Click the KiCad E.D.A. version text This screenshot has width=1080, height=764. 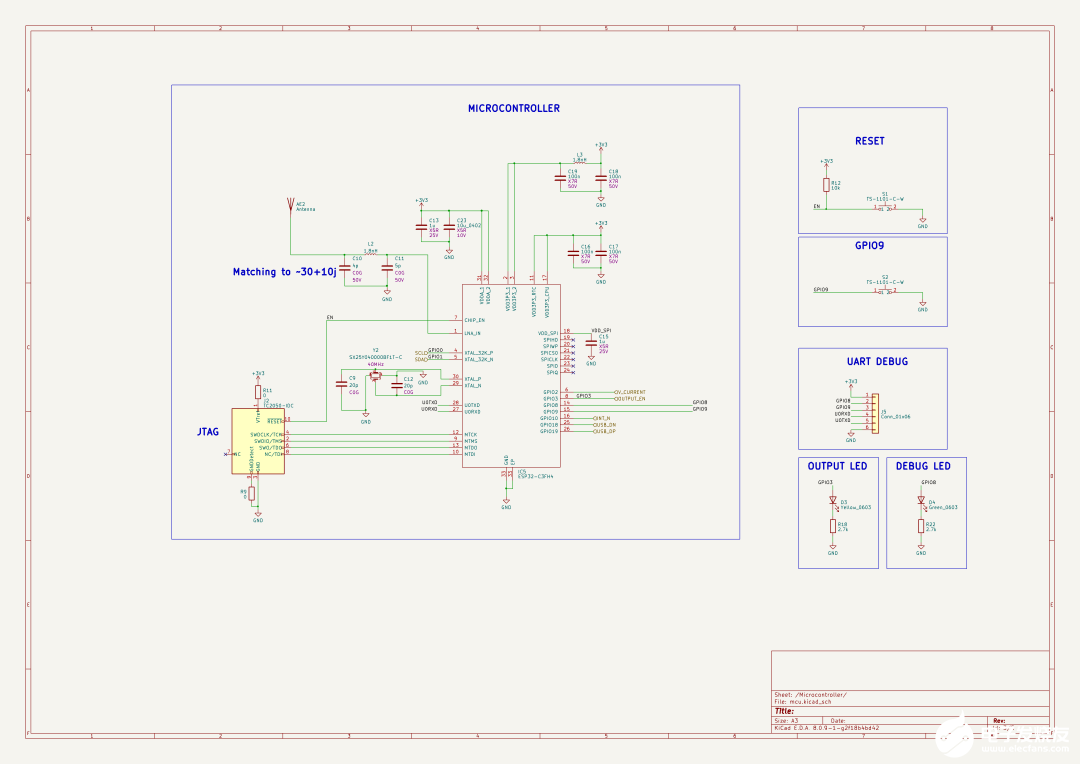[x=827, y=727]
